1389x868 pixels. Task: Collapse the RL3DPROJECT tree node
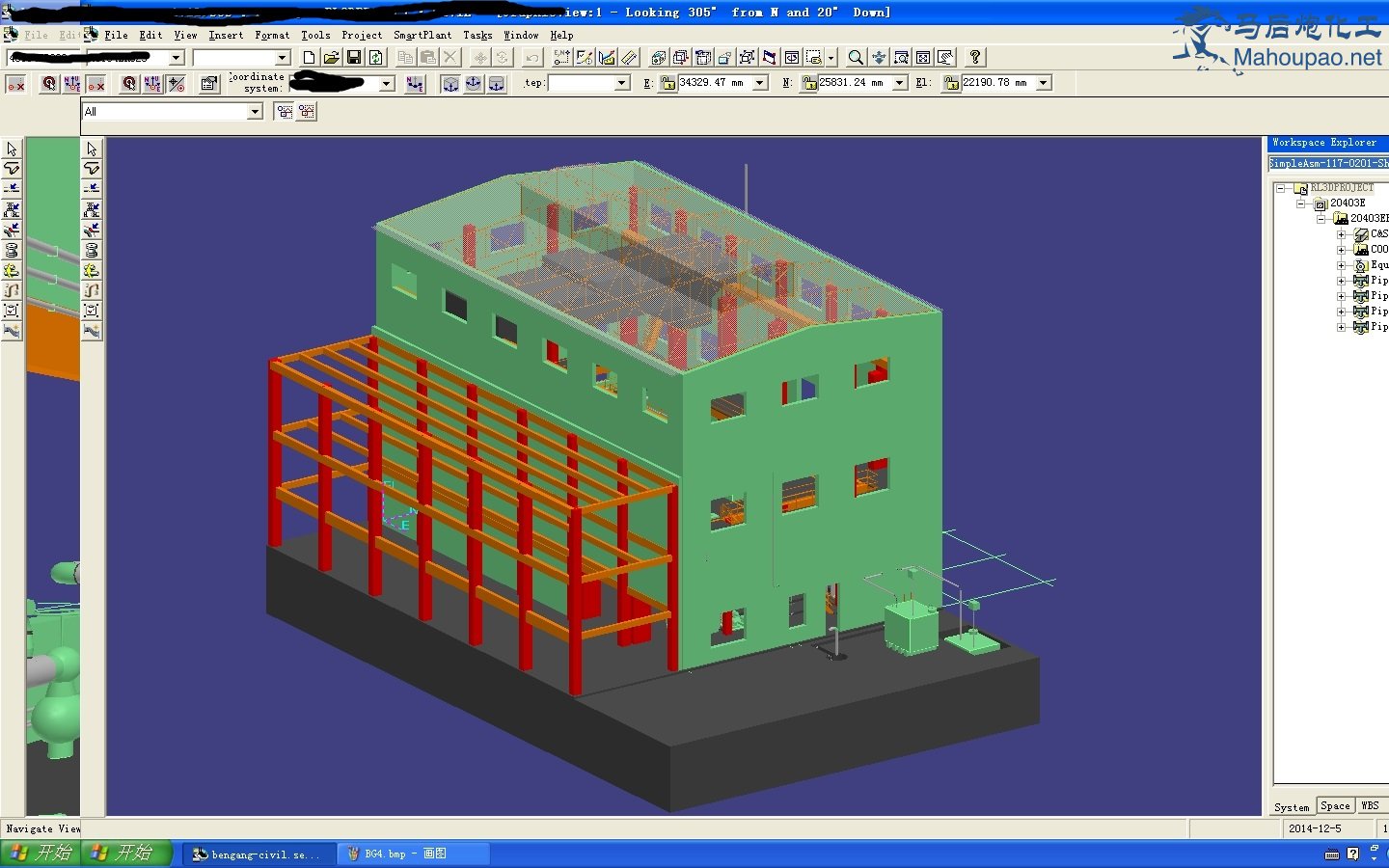(x=1281, y=188)
